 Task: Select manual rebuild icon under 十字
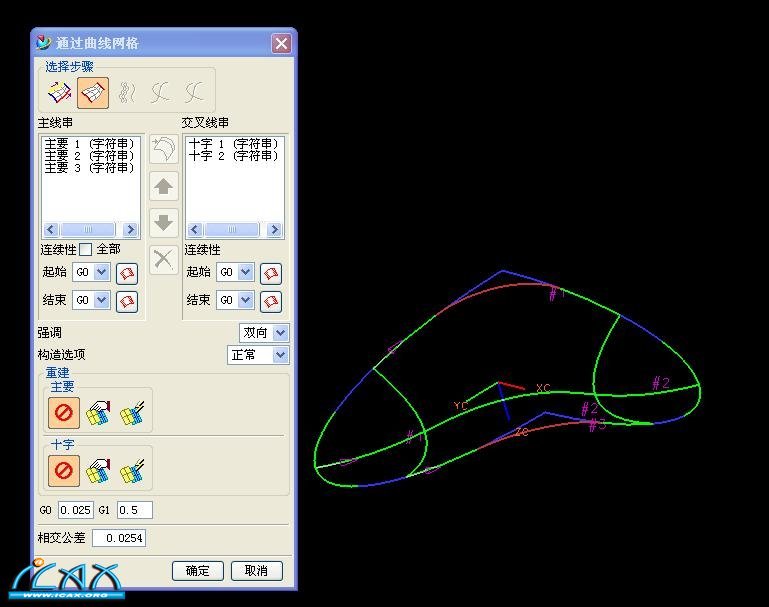98,471
